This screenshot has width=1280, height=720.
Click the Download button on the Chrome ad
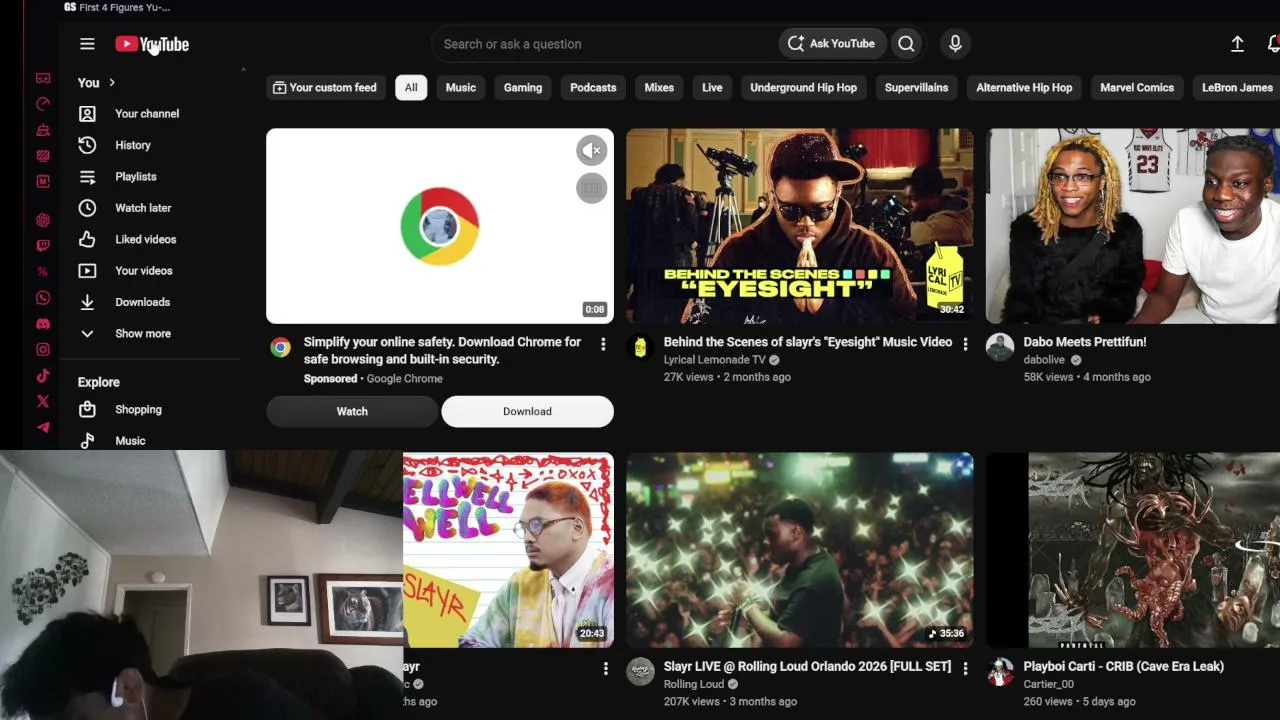pos(527,411)
